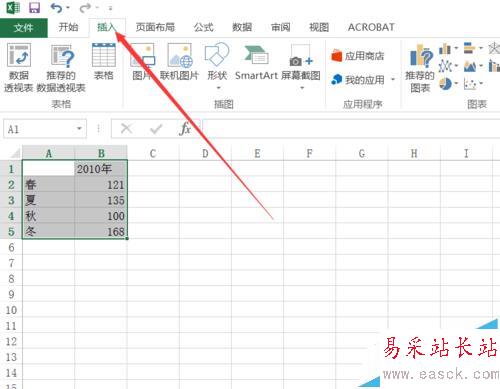Insert a column chart
The width and height of the screenshot is (500, 389).
pos(445,49)
